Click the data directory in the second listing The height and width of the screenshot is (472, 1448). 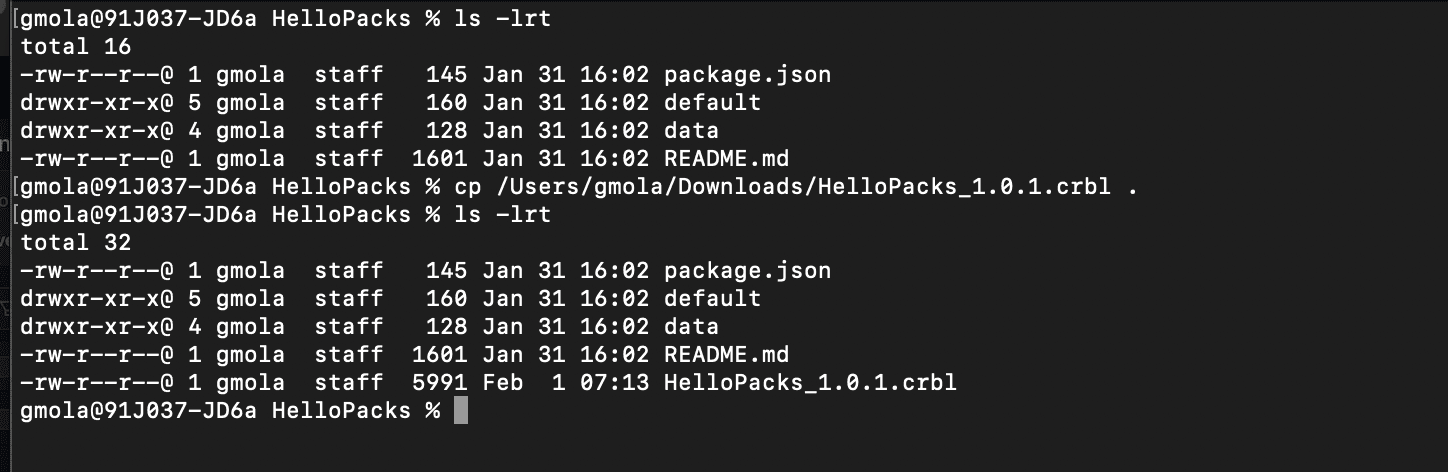click(x=691, y=327)
